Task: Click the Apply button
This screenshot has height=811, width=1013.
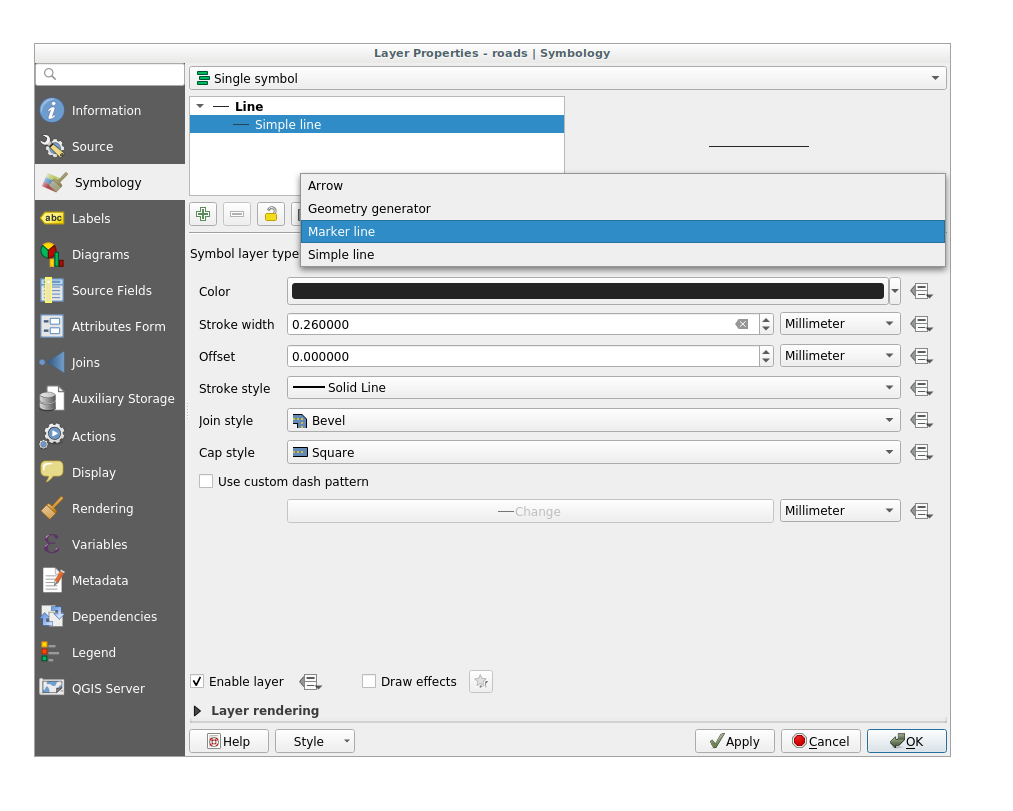Action: pos(734,742)
